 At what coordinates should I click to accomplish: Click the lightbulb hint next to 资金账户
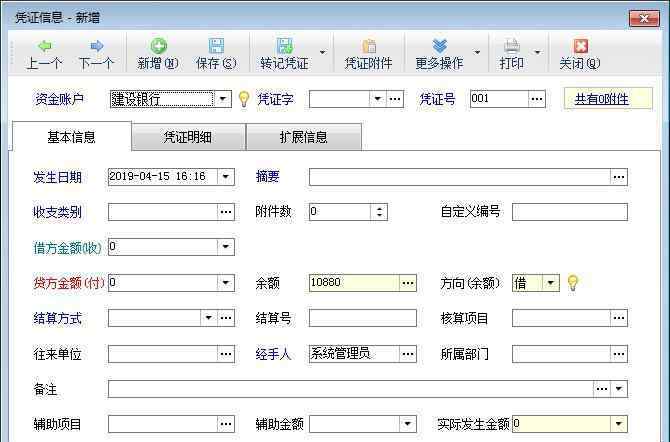tap(244, 99)
